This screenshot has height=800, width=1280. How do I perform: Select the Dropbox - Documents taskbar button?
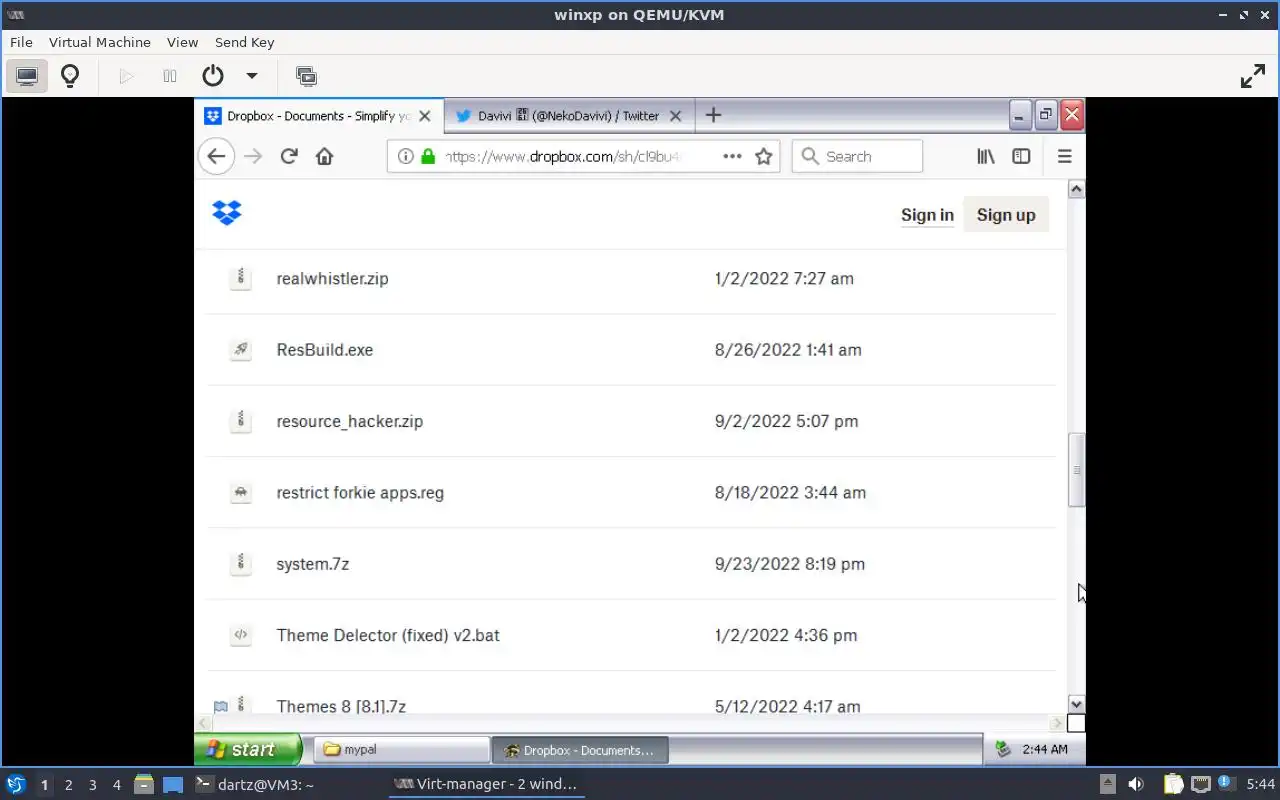tap(579, 750)
